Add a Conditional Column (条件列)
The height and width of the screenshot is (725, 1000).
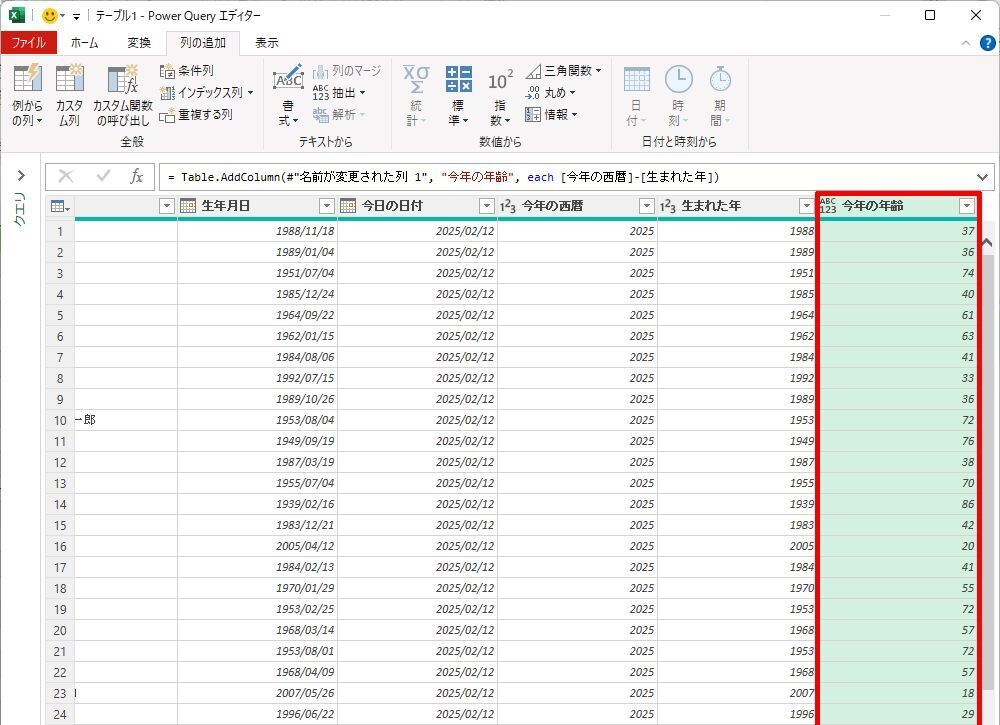[x=187, y=71]
